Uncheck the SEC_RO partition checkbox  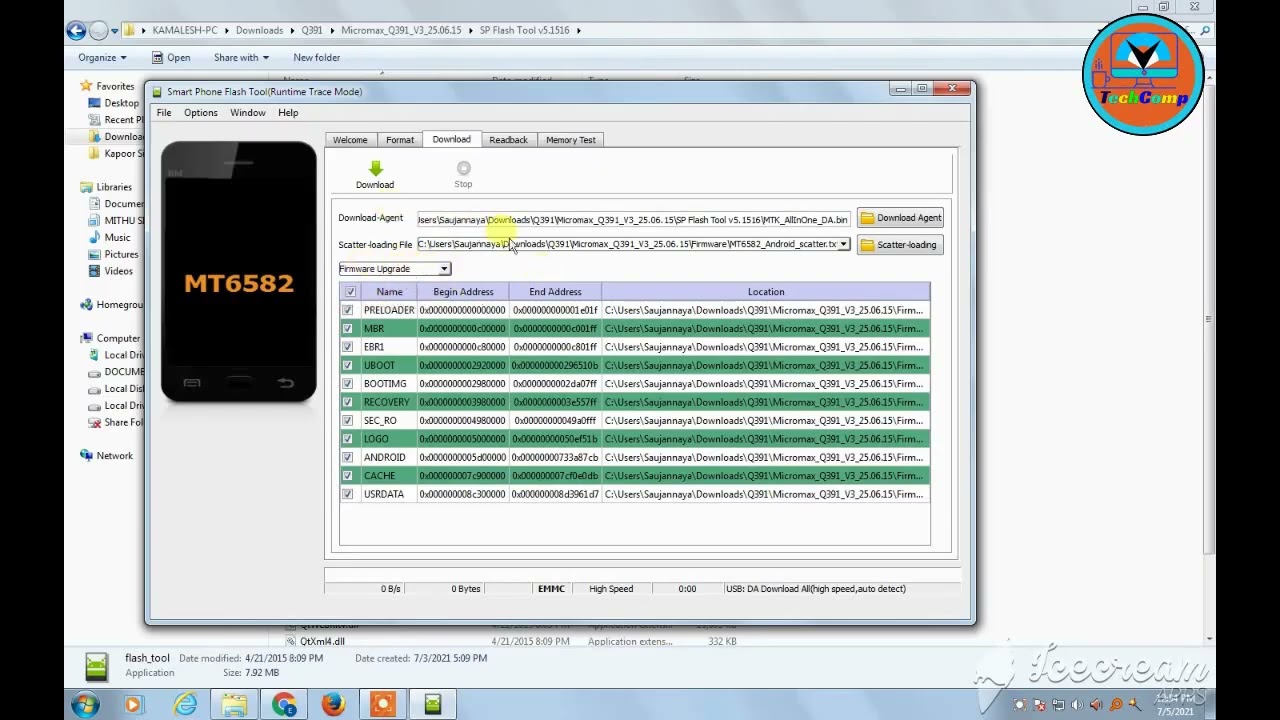click(348, 421)
